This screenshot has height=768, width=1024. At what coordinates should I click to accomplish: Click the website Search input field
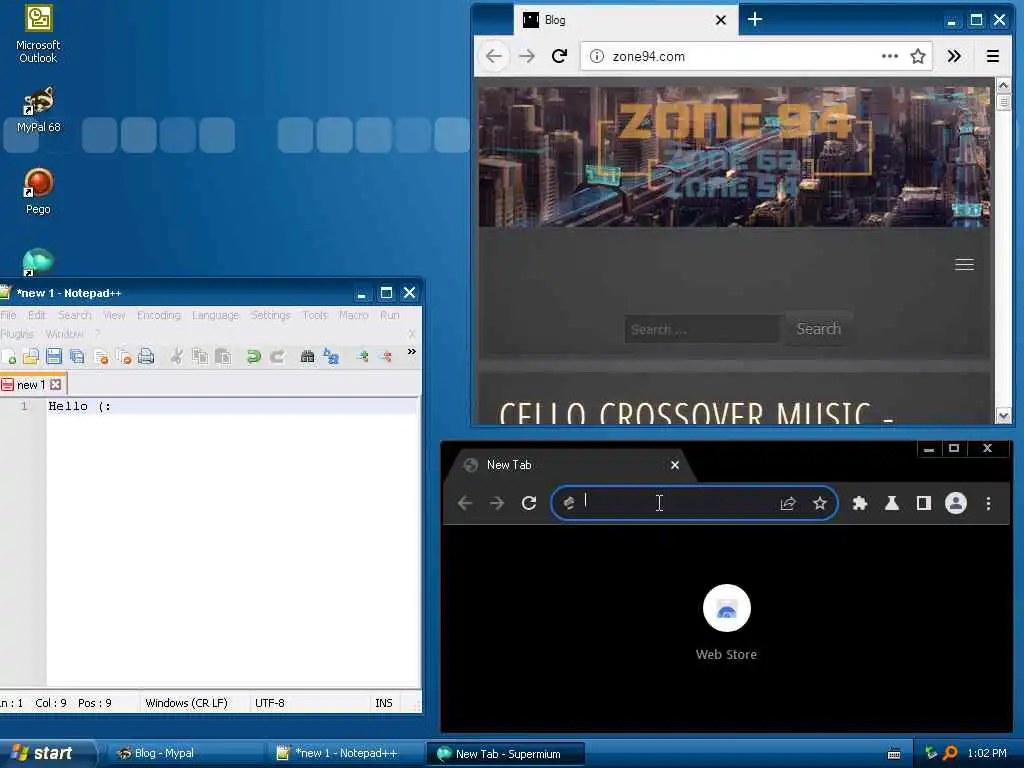pyautogui.click(x=703, y=329)
